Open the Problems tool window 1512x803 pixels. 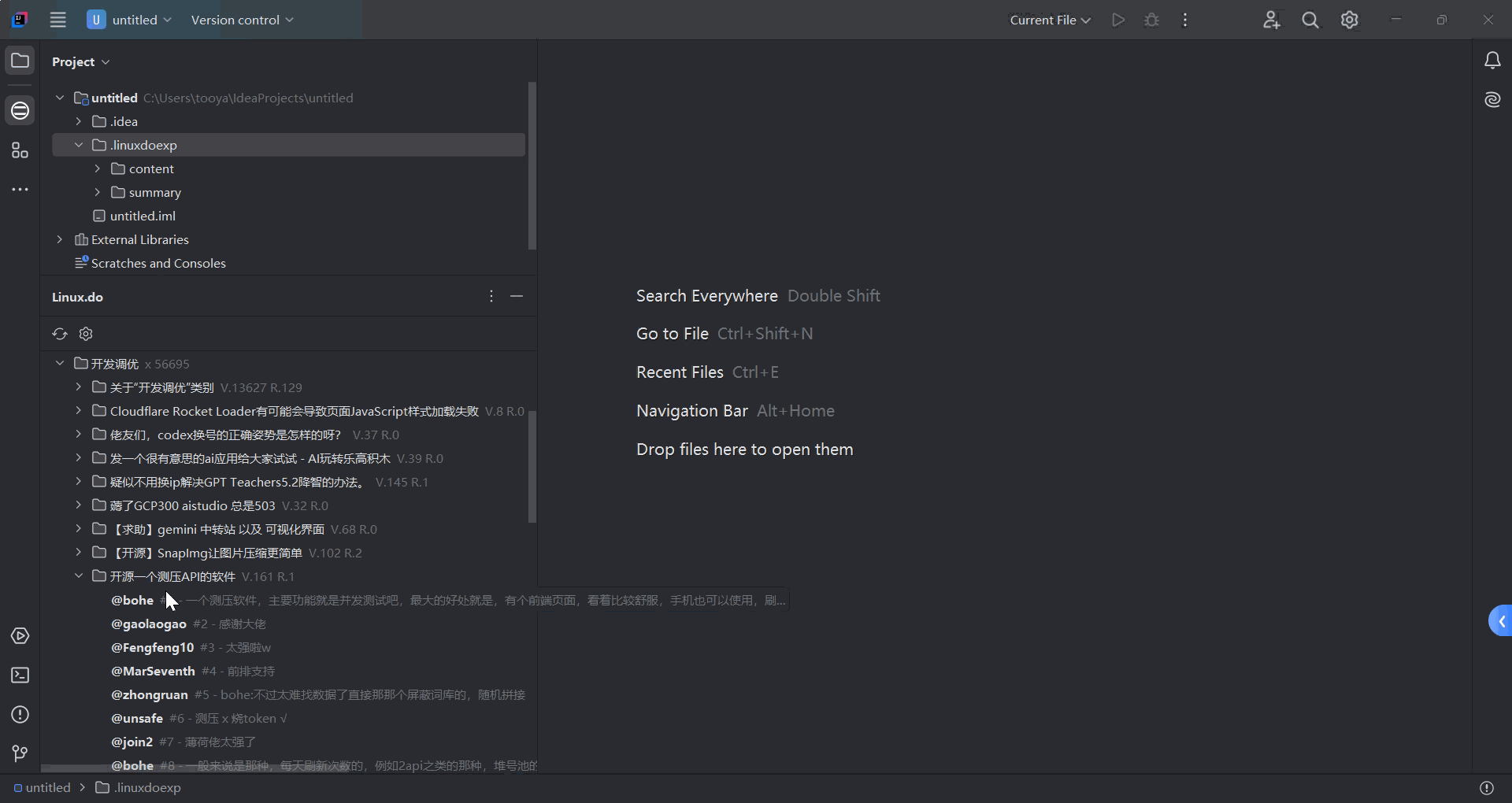coord(20,715)
